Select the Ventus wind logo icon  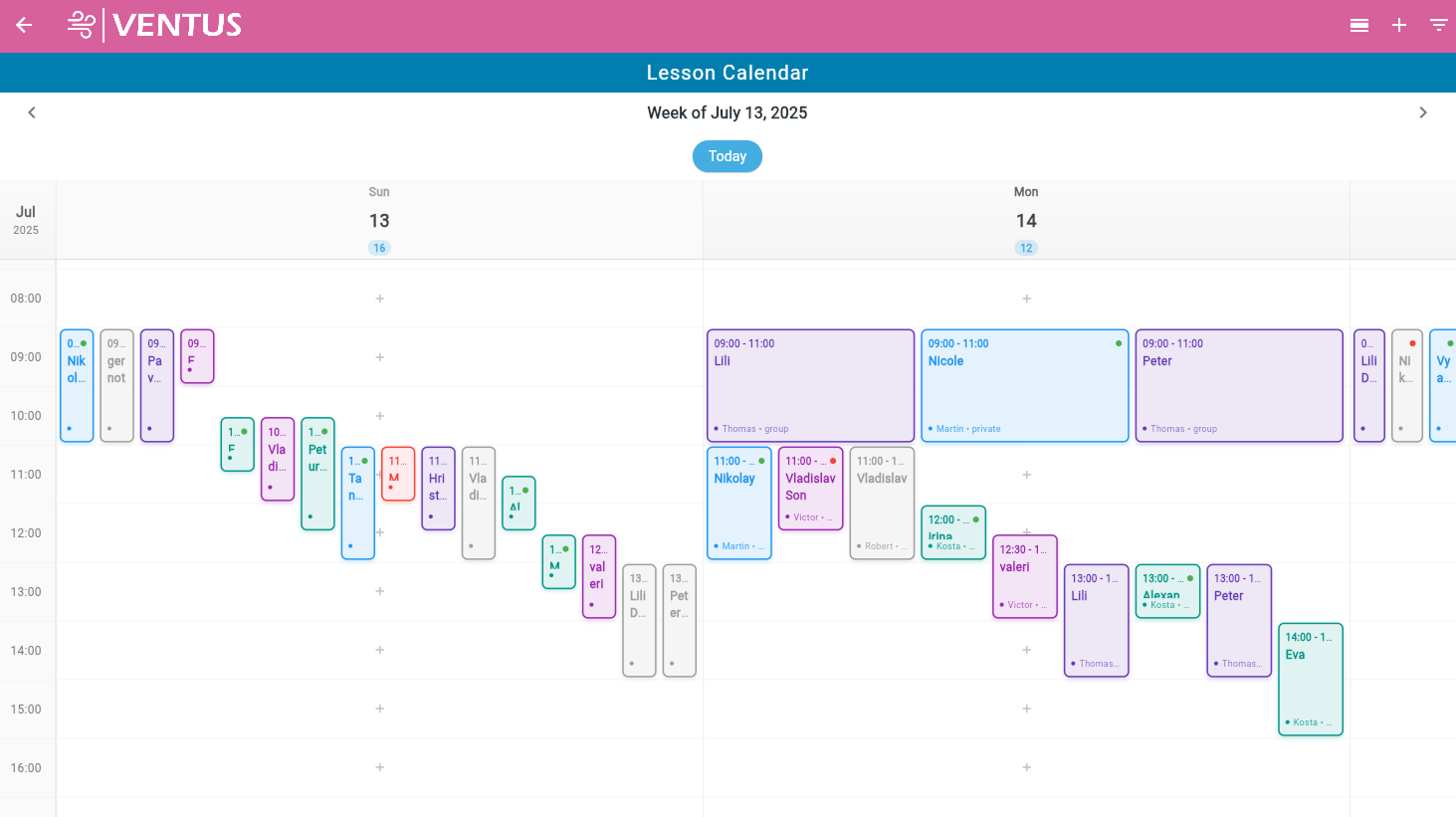click(80, 25)
